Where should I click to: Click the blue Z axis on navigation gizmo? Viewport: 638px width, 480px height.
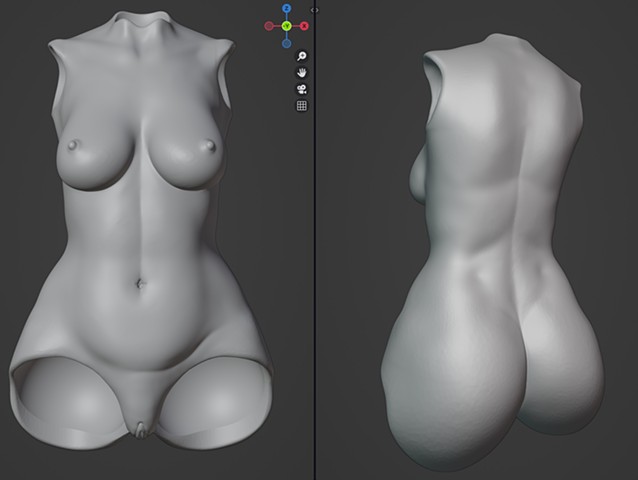(286, 8)
